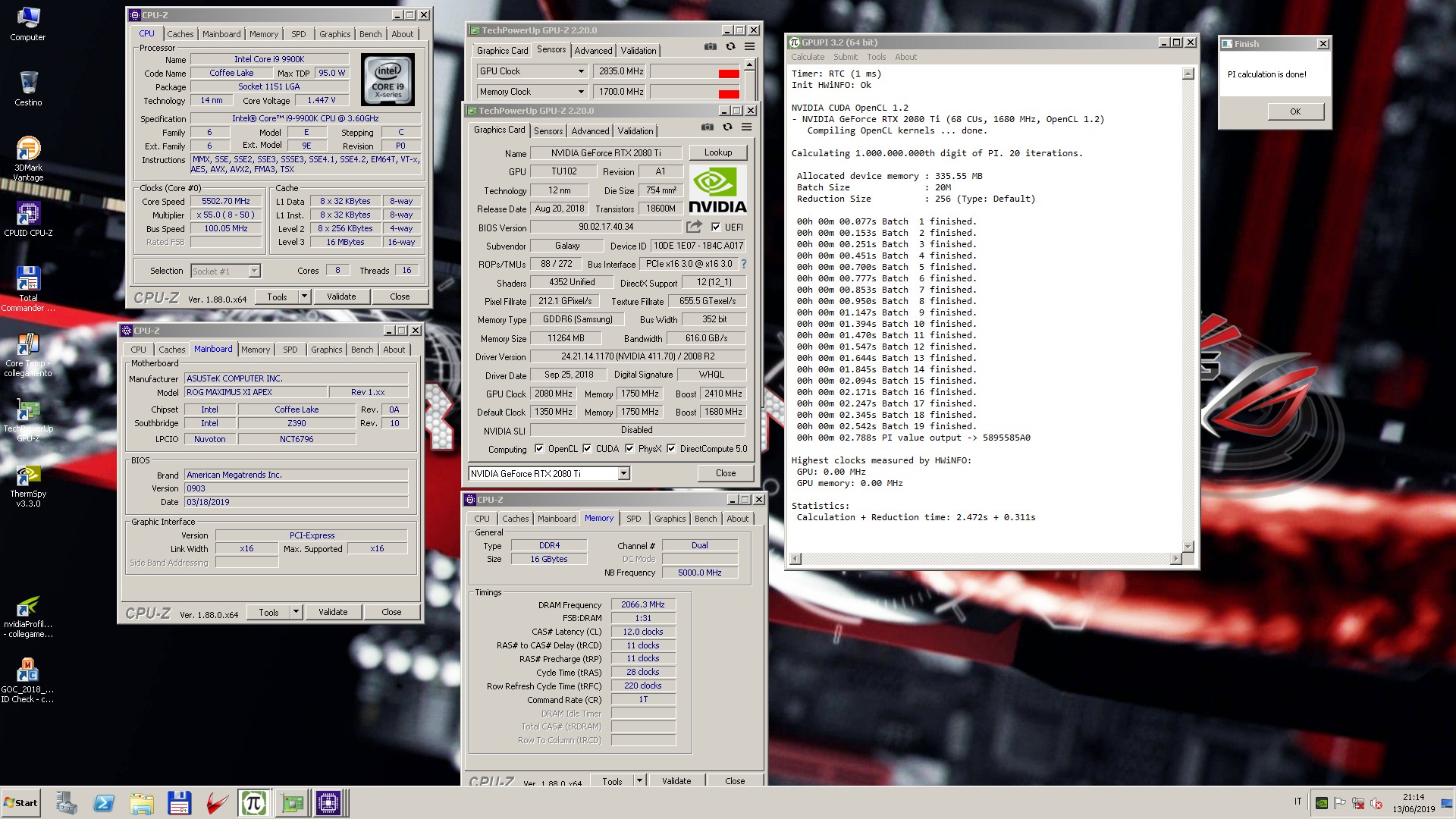Click refresh icon in GPU-Z Graphics Card window
This screenshot has height=819, width=1456.
click(x=727, y=127)
